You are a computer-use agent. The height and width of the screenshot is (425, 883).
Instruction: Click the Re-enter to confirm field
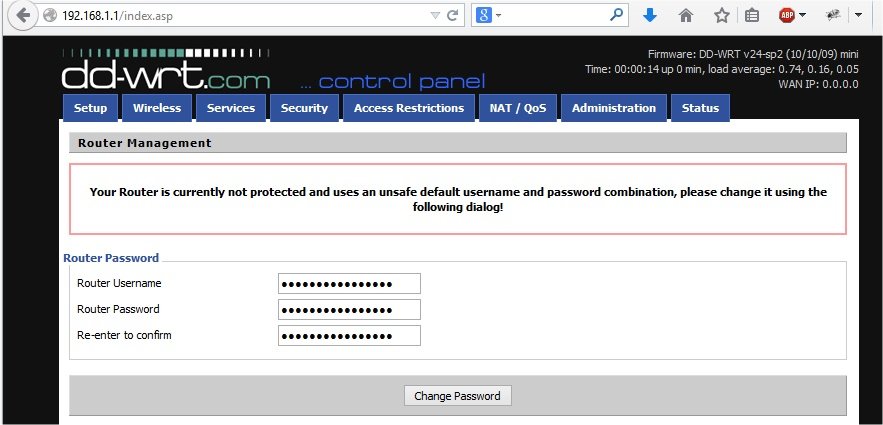click(x=349, y=335)
